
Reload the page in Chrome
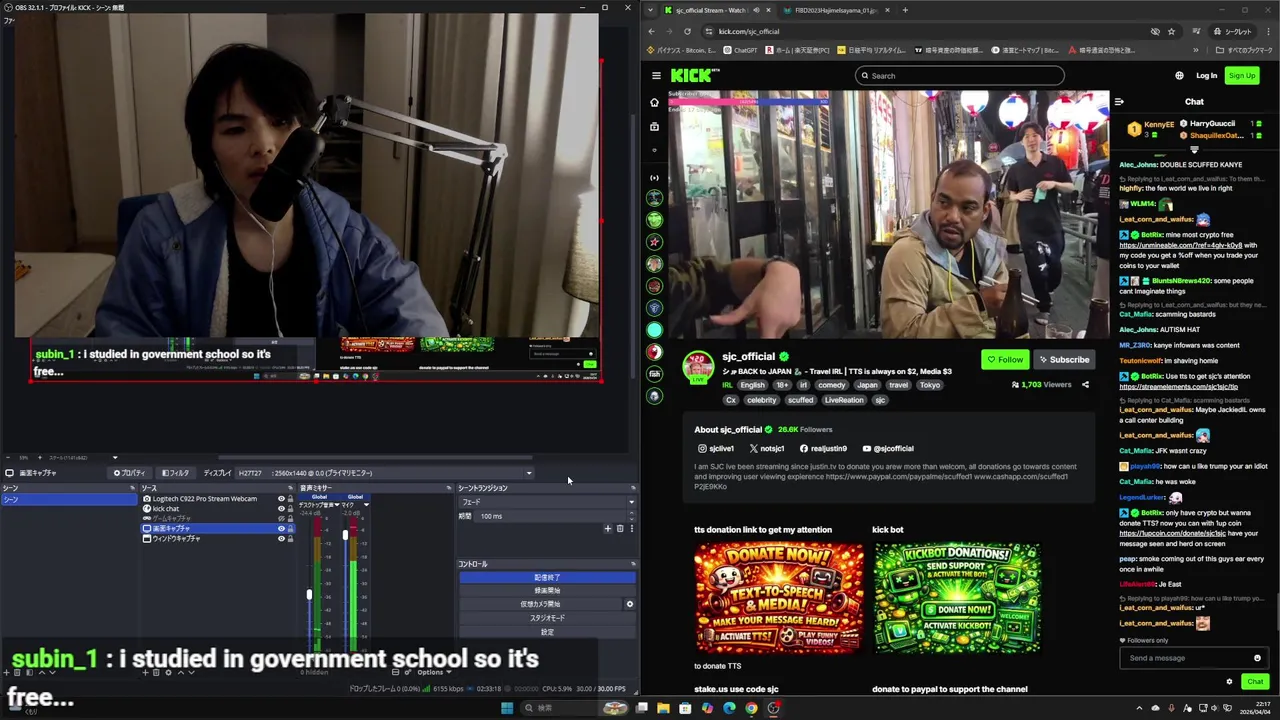[x=687, y=31]
